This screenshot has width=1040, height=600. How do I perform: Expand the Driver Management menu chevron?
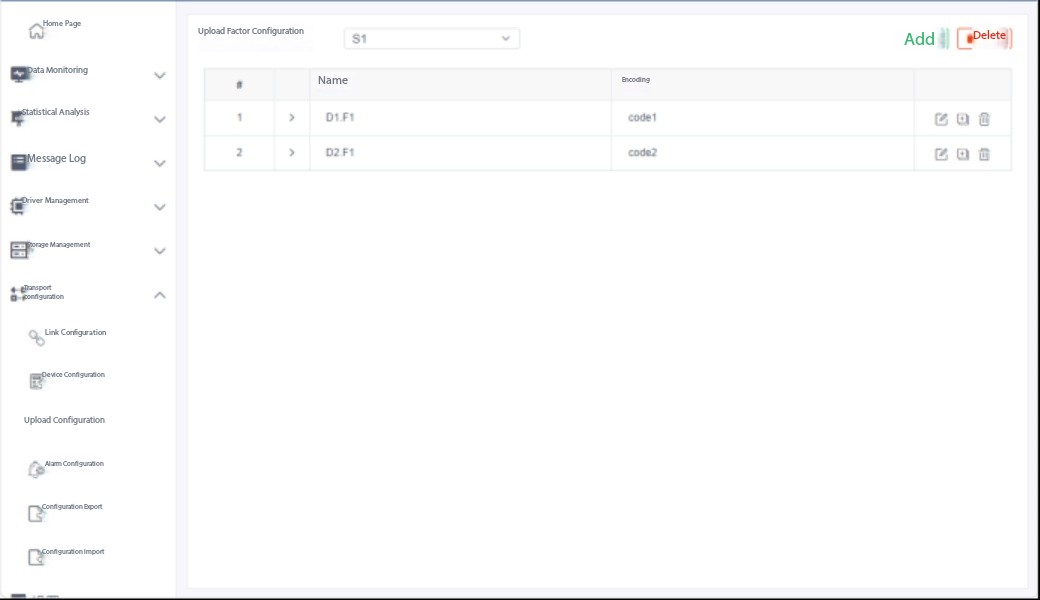pos(160,207)
